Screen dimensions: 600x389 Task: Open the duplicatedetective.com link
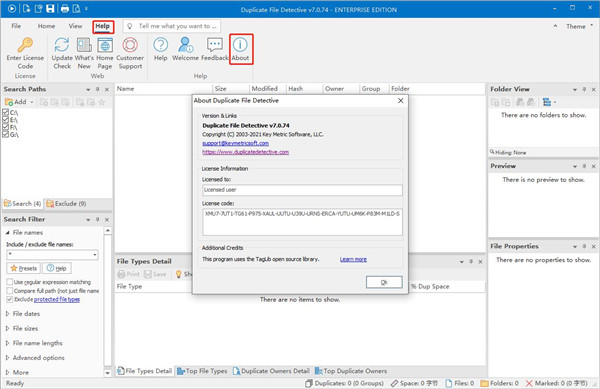point(245,152)
